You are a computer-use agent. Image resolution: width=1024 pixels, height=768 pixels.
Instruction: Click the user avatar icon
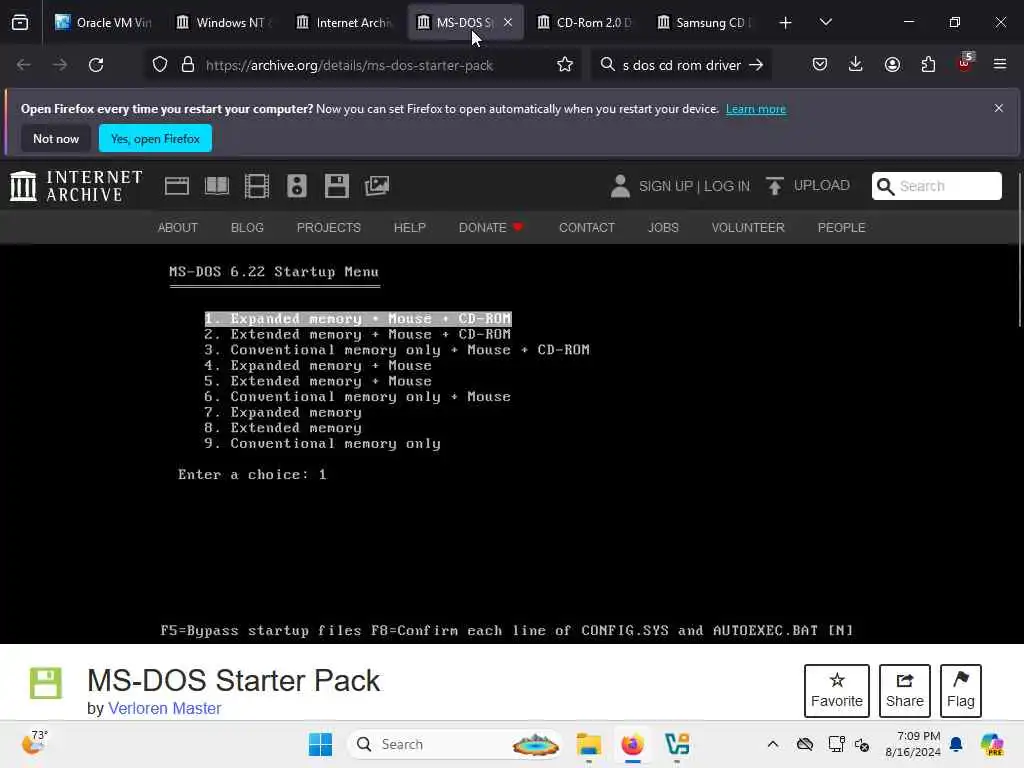click(x=620, y=186)
